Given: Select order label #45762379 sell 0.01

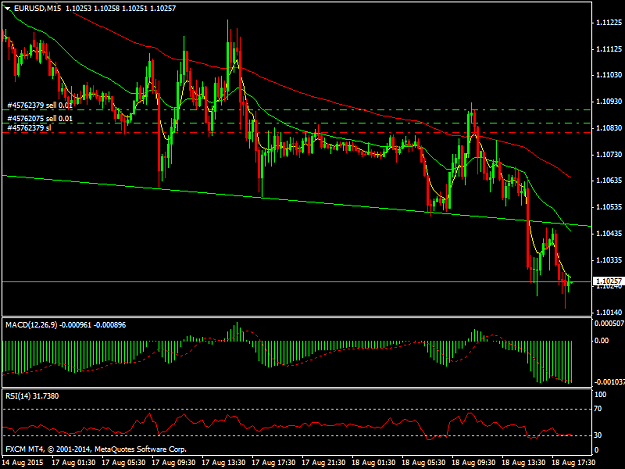Looking at the screenshot, I should click(40, 105).
